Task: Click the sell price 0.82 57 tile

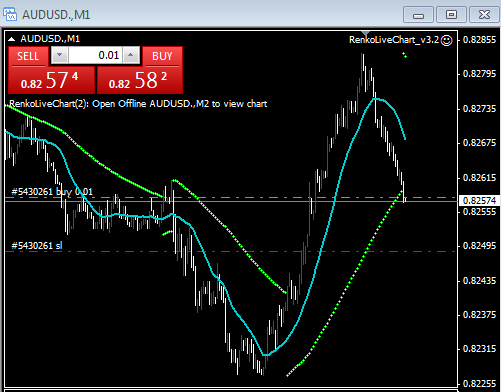Action: [x=52, y=80]
